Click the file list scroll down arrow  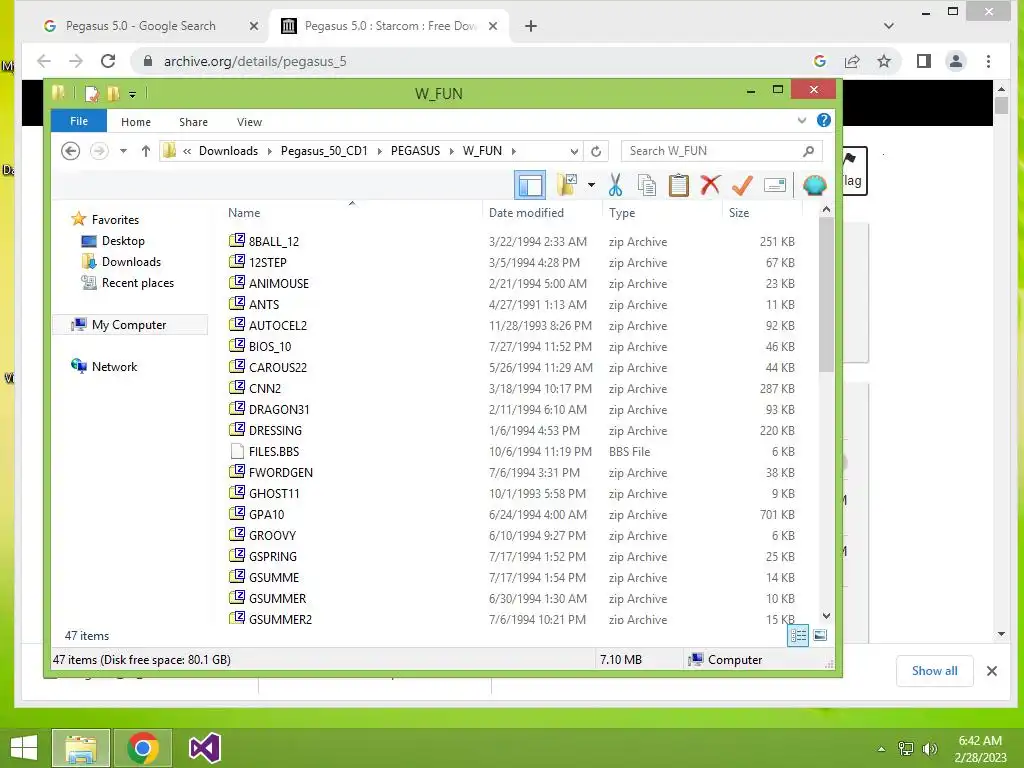(826, 616)
